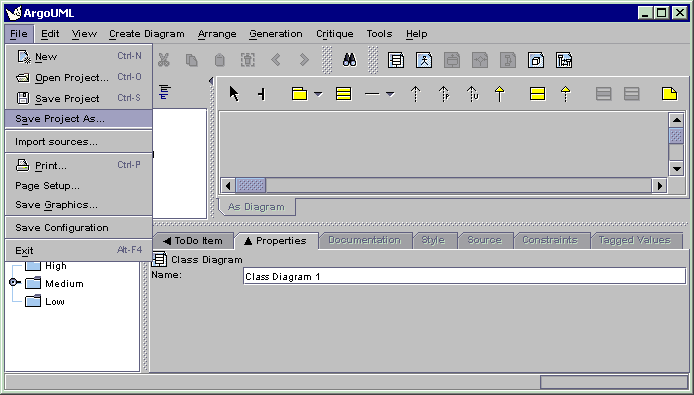The image size is (694, 395).
Task: Select the solid Generalization arrow tool
Action: click(x=500, y=94)
